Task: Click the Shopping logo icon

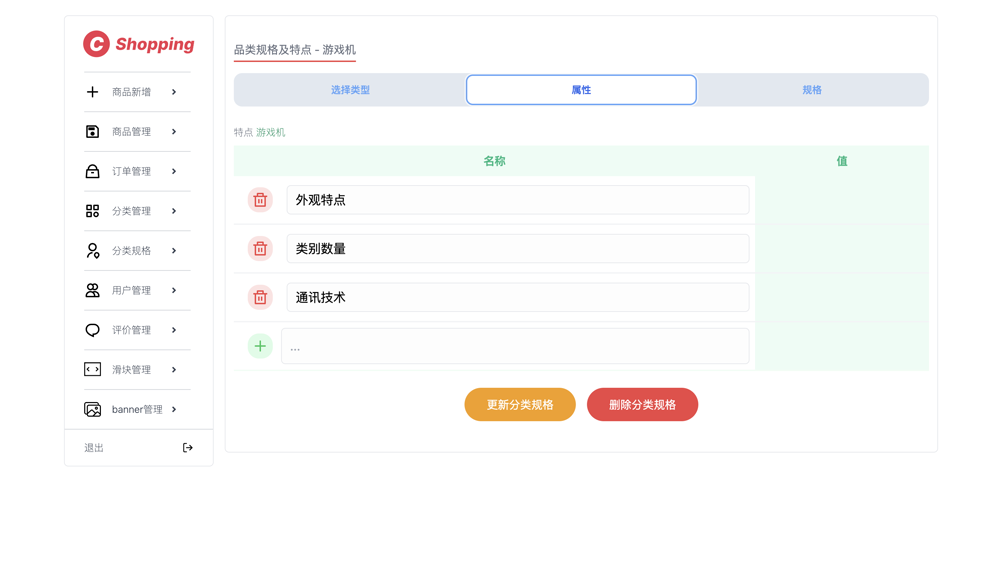Action: [x=96, y=44]
